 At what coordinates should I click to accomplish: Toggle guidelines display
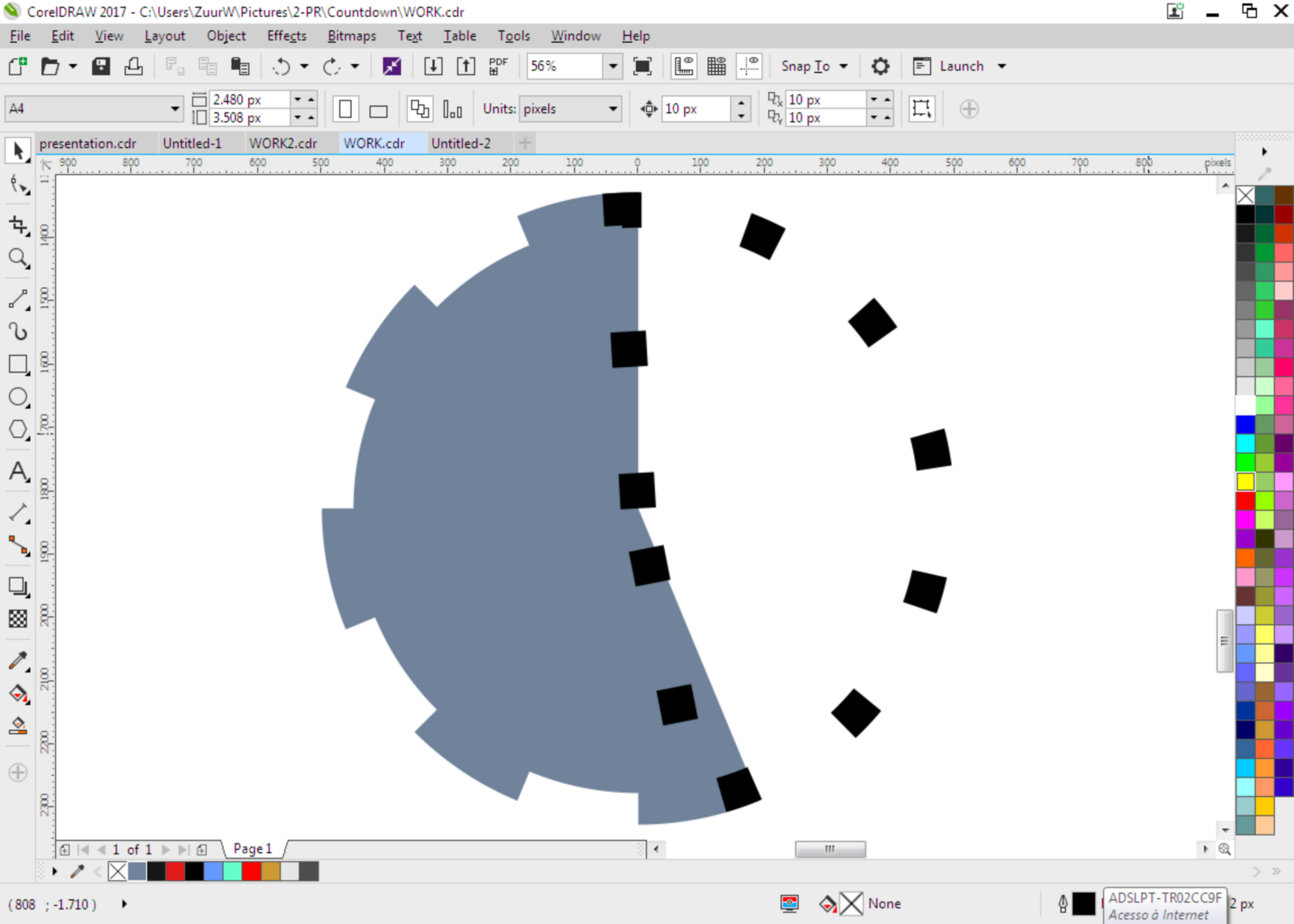[750, 66]
